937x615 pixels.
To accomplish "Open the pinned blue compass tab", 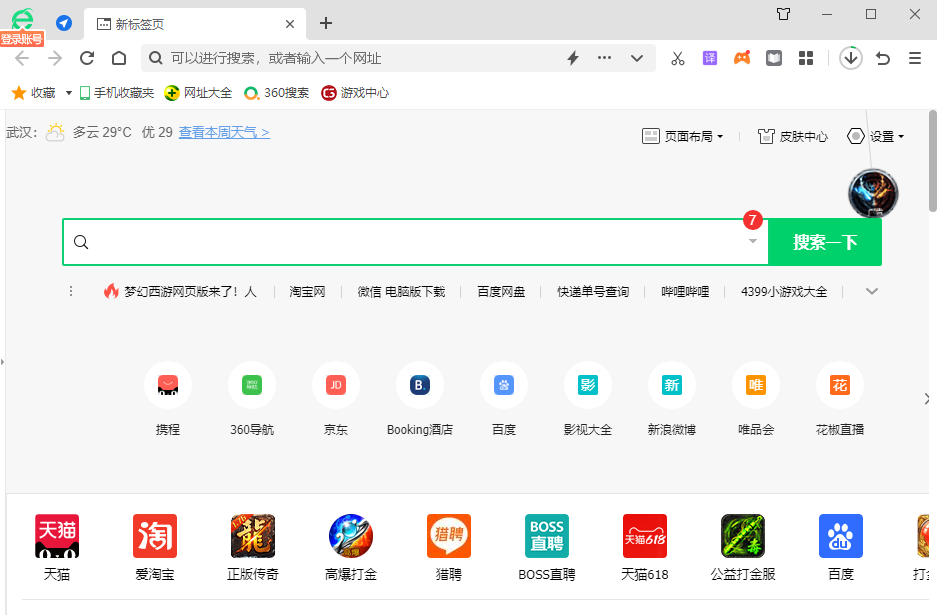I will (64, 23).
